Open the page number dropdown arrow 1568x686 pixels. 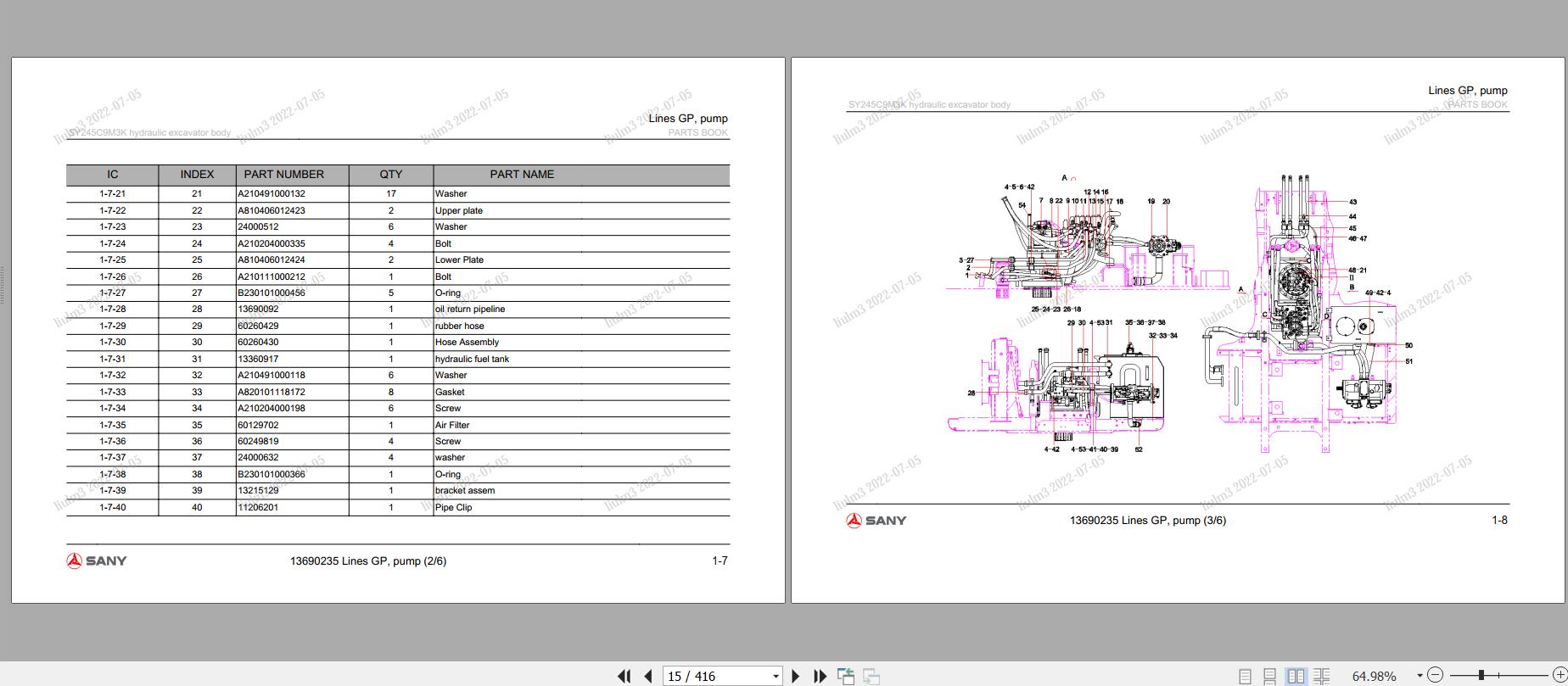776,676
